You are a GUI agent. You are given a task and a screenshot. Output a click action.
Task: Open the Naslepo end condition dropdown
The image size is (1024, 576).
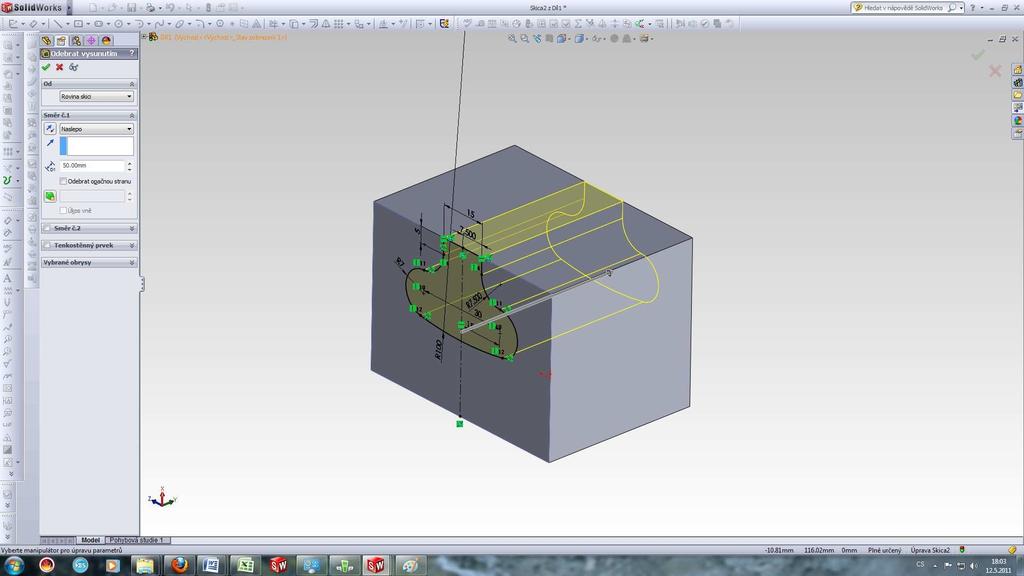(97, 129)
